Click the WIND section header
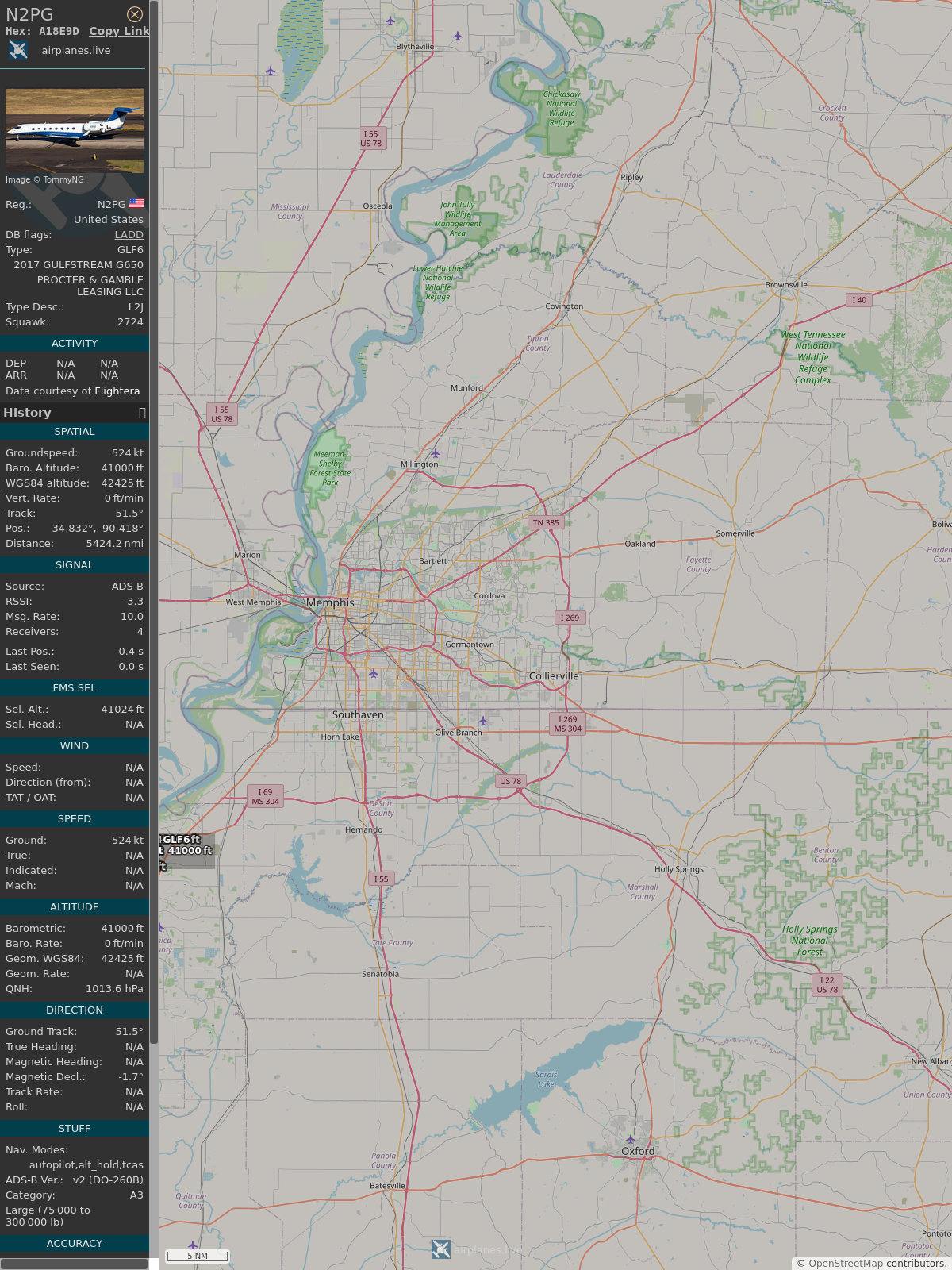The image size is (952, 1270). point(75,746)
